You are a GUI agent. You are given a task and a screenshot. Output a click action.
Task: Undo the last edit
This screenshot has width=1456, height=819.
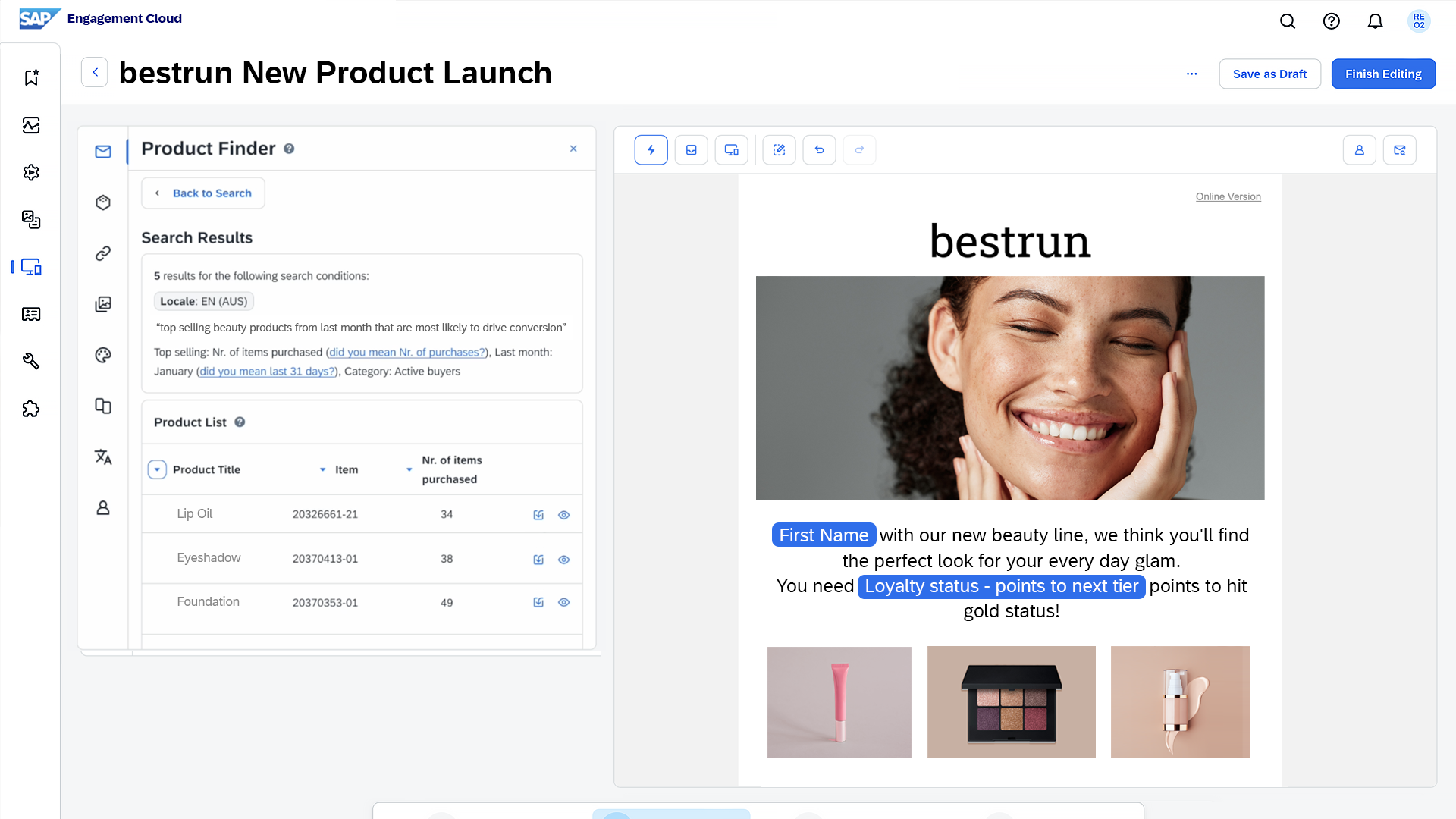click(820, 150)
